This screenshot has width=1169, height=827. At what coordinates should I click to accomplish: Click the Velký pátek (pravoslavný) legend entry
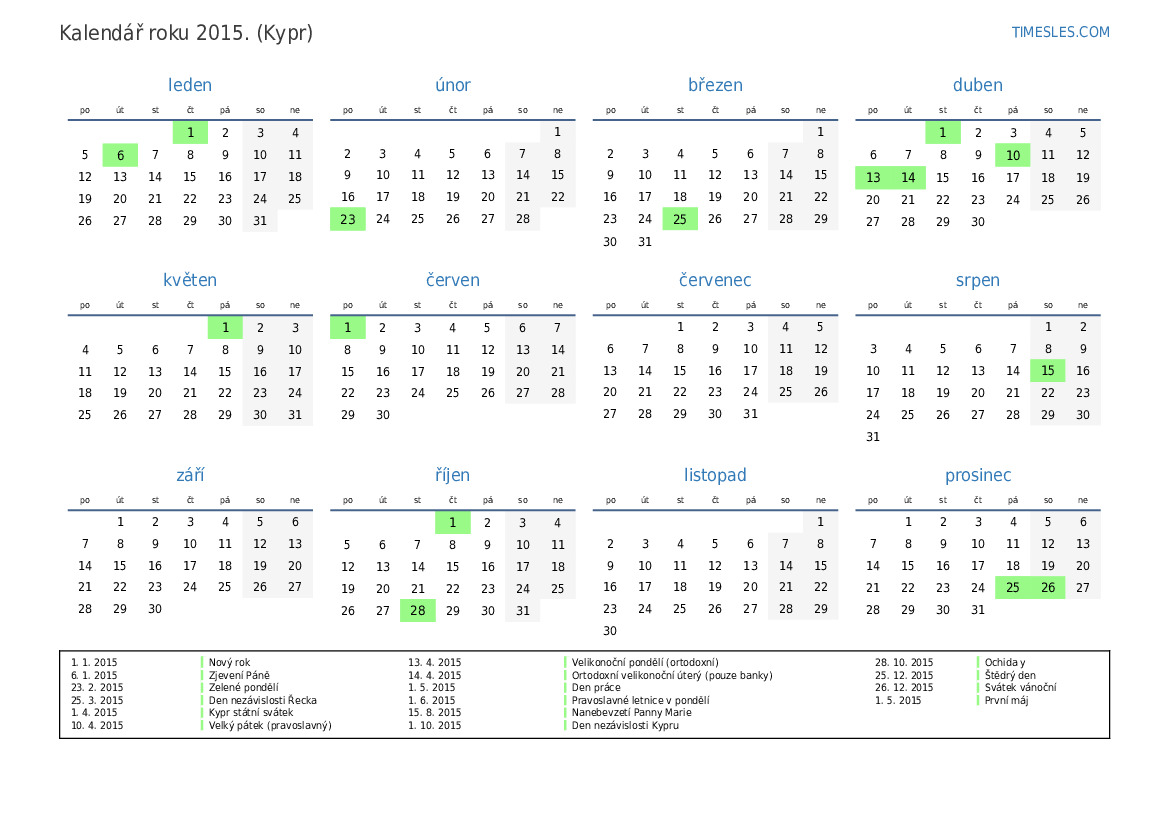[x=270, y=726]
